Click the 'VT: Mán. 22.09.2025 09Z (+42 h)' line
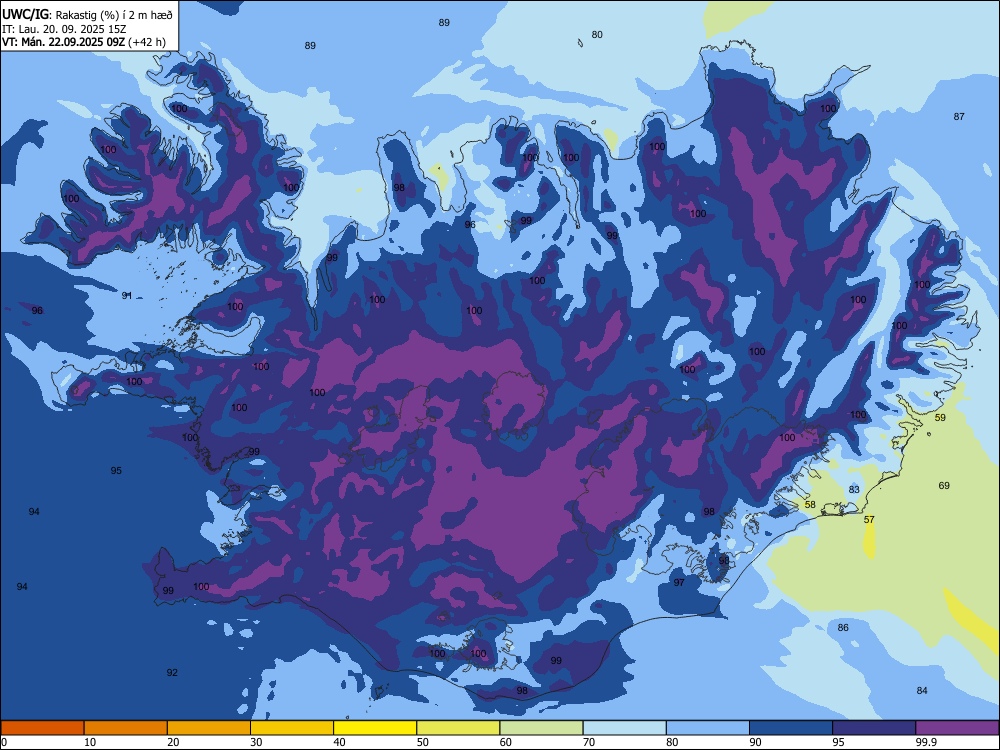 point(84,42)
